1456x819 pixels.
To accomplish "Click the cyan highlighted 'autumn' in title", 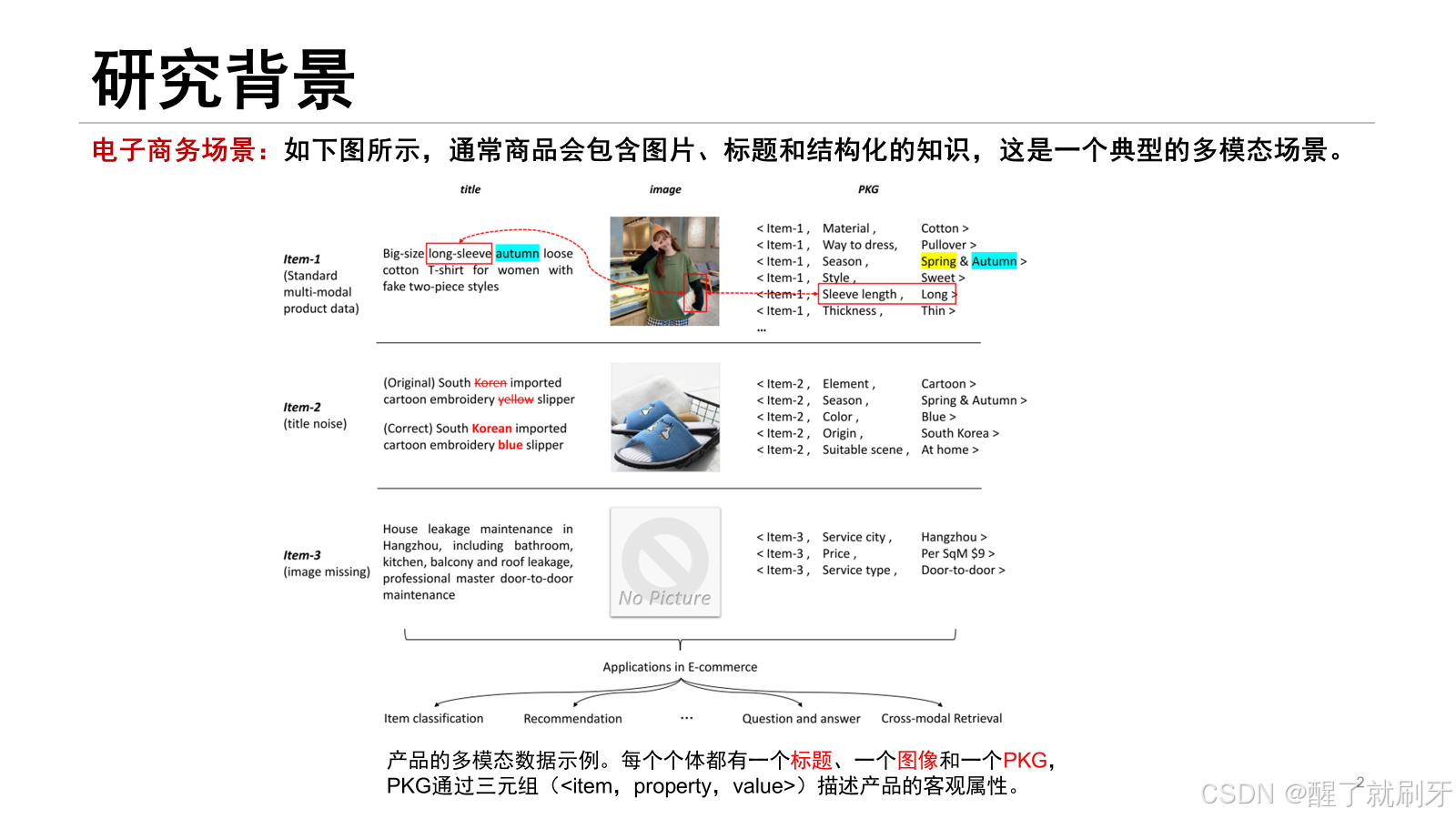I will pos(517,254).
